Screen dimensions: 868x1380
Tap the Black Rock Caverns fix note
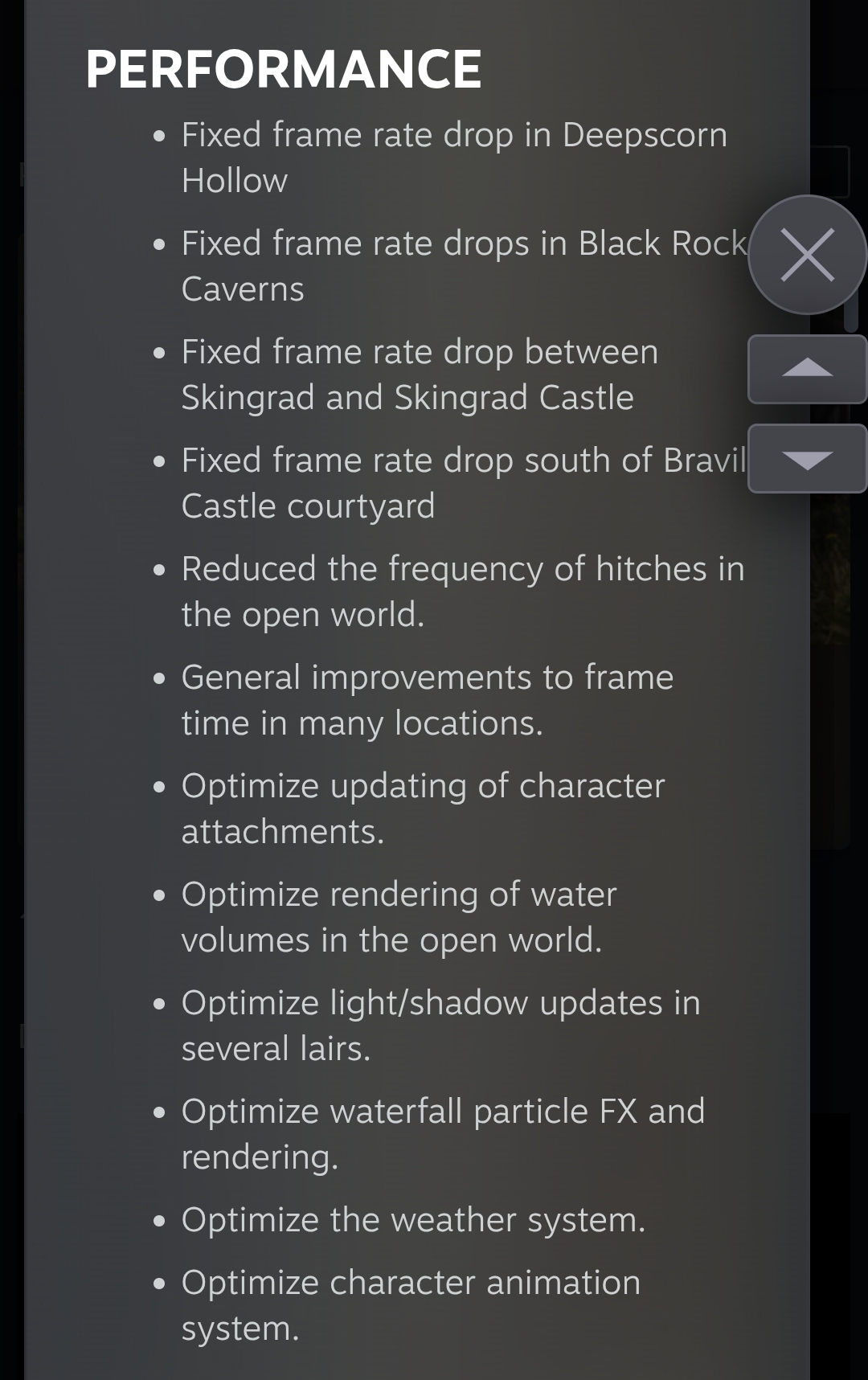coord(465,266)
